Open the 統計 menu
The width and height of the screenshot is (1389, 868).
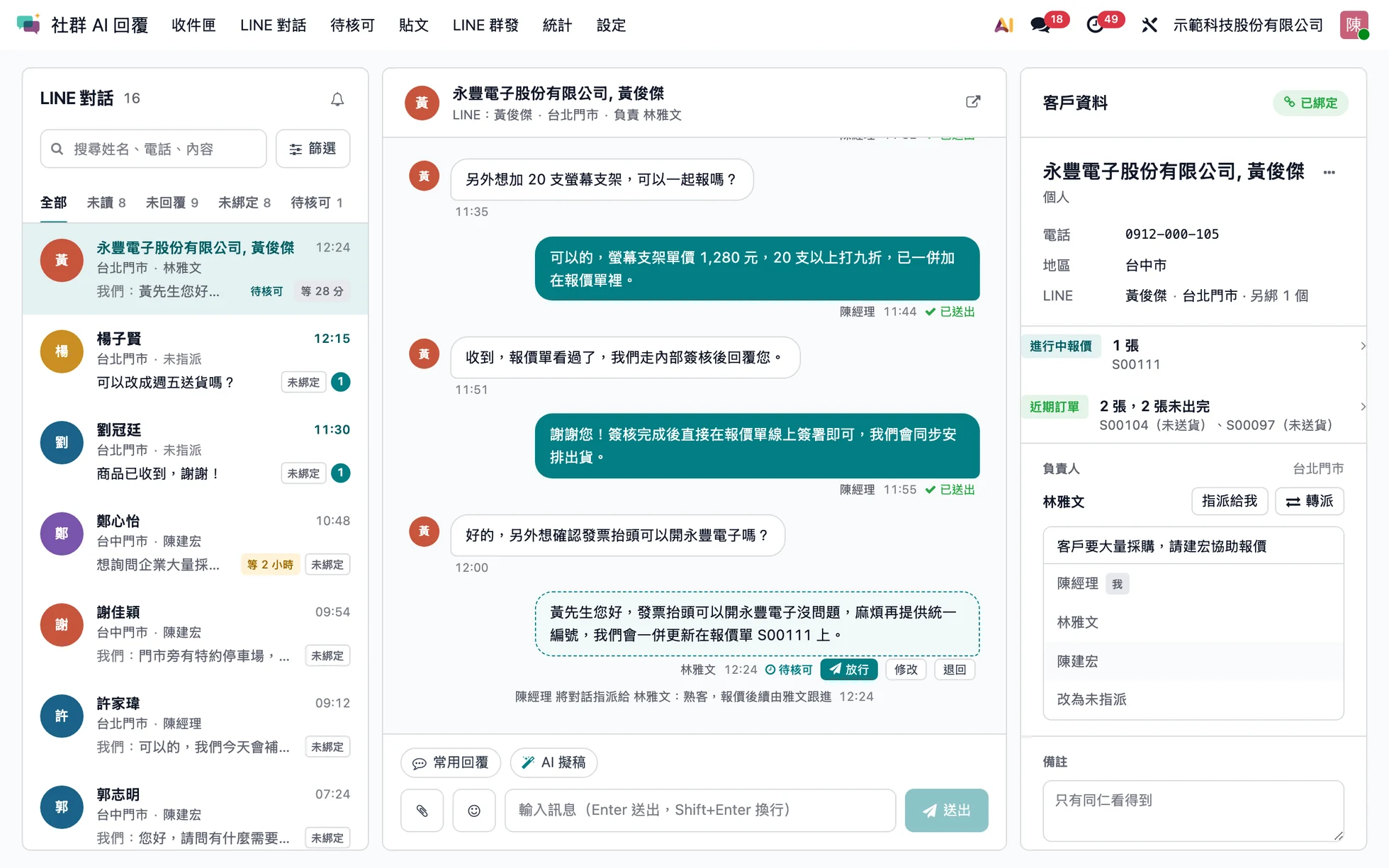(x=557, y=26)
